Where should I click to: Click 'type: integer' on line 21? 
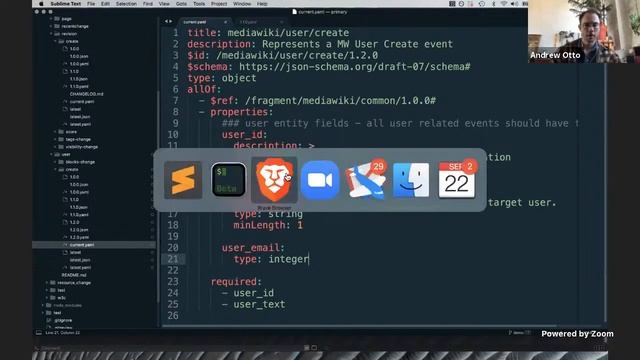271,259
